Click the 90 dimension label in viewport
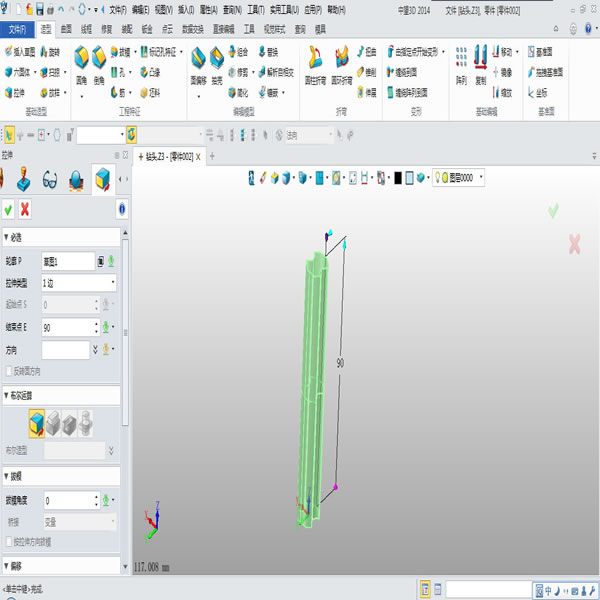Image resolution: width=600 pixels, height=600 pixels. click(340, 363)
